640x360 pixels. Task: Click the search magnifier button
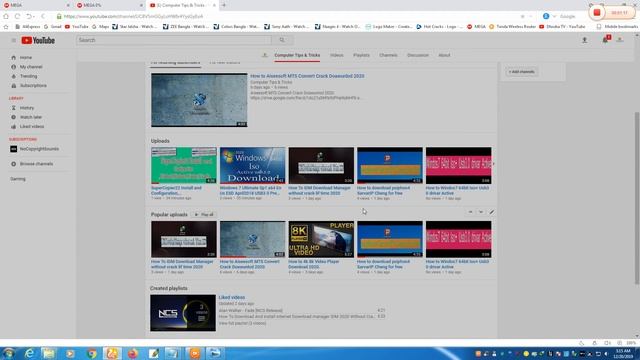pyautogui.click(x=282, y=40)
